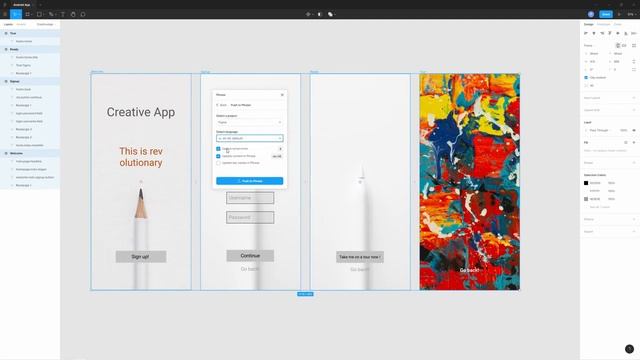Switch to the Prototype tab

coord(603,24)
